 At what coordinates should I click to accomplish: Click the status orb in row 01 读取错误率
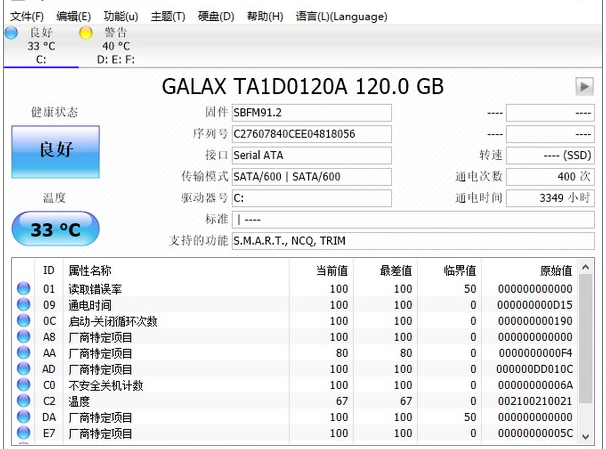tap(24, 288)
